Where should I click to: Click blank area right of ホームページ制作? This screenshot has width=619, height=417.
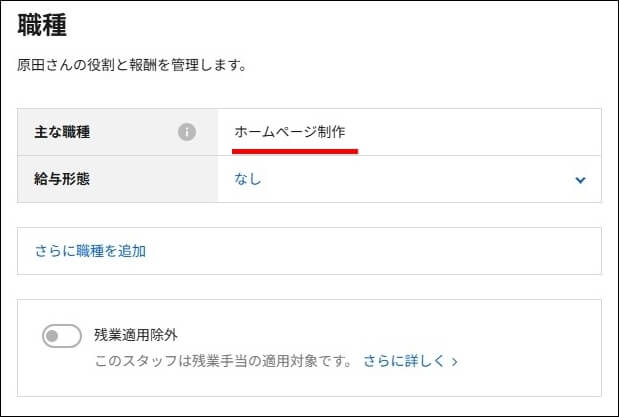click(x=474, y=132)
